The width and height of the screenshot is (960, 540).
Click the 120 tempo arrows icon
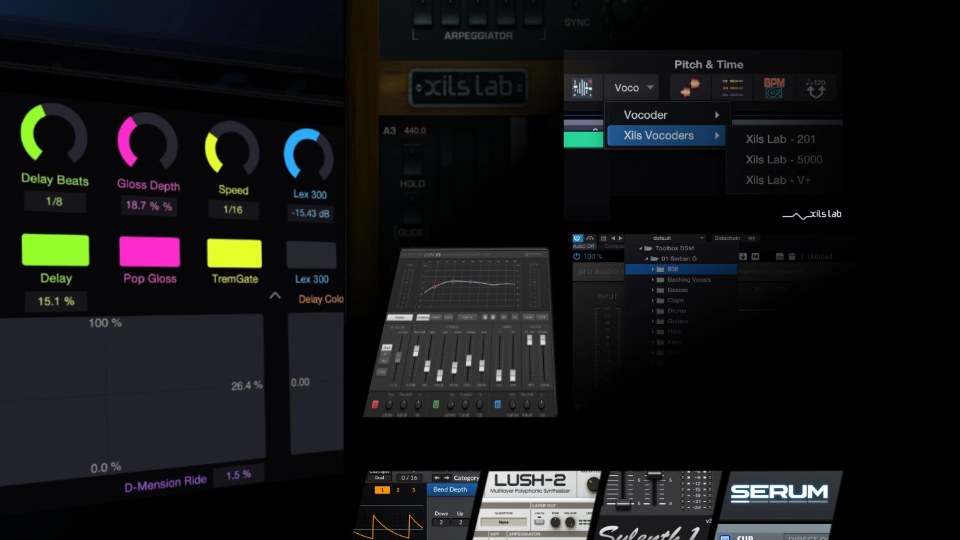click(x=816, y=88)
